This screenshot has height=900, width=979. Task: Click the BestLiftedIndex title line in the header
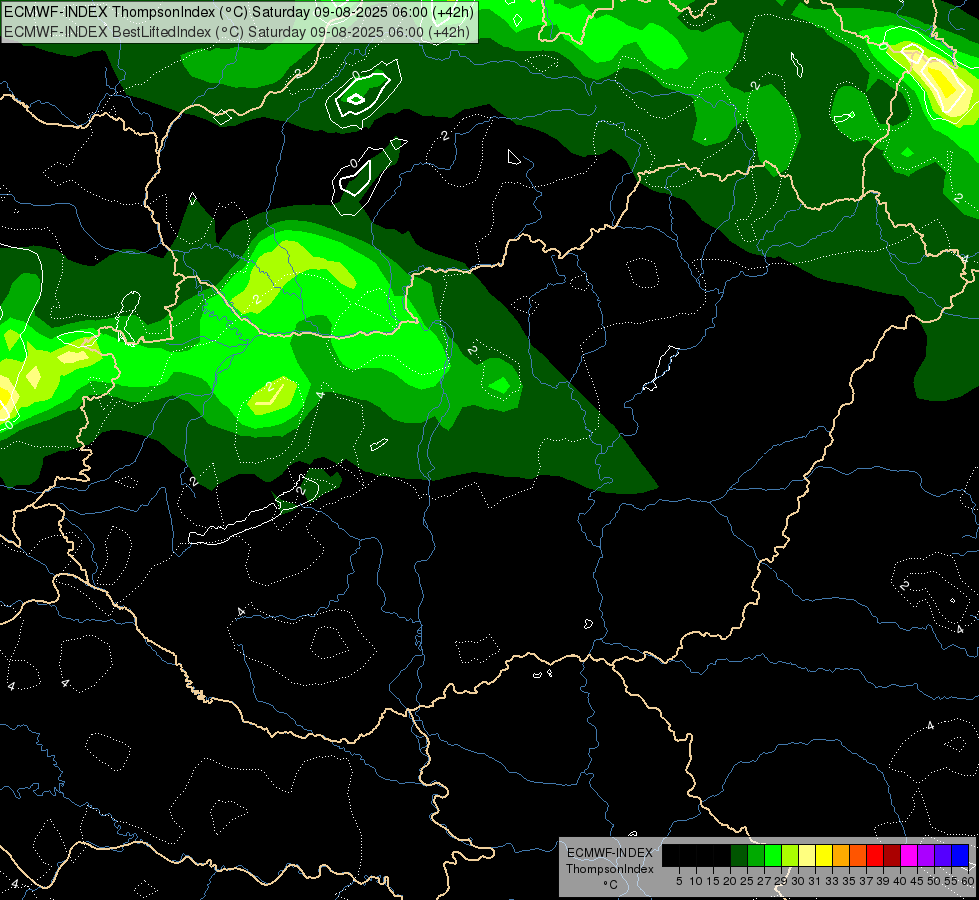tap(237, 31)
